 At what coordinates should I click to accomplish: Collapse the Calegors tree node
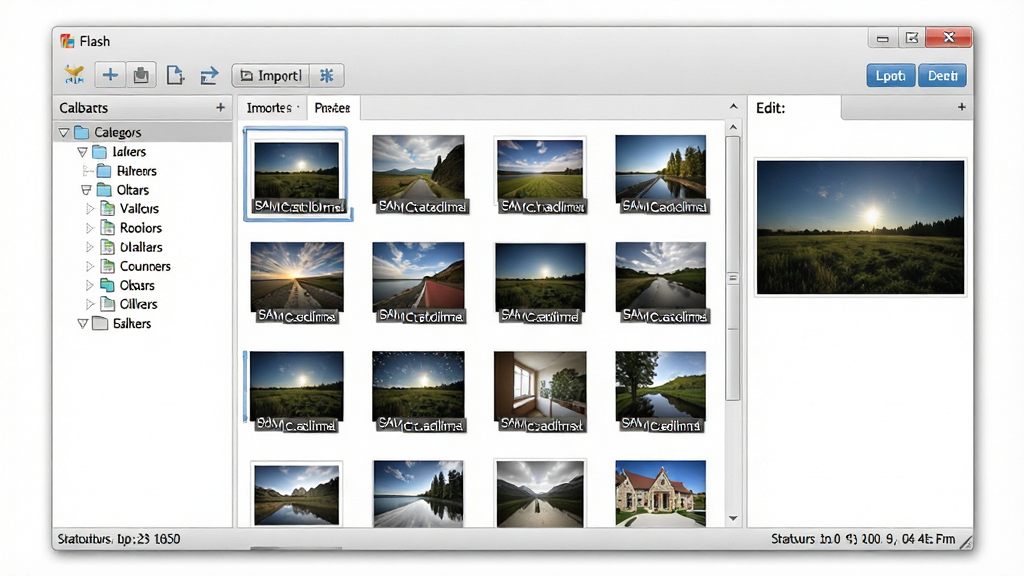[x=64, y=133]
